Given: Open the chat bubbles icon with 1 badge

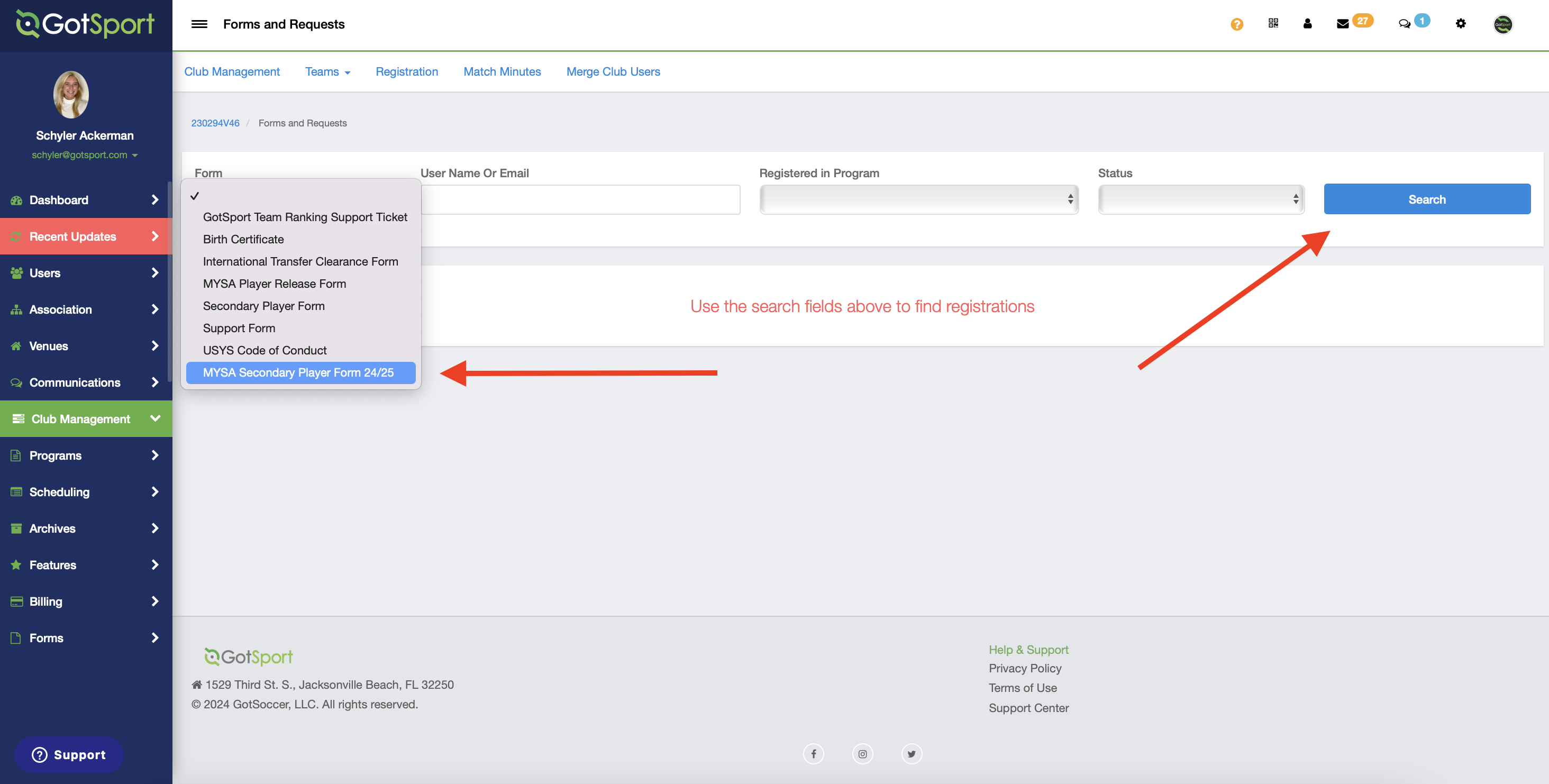Looking at the screenshot, I should pyautogui.click(x=1404, y=24).
